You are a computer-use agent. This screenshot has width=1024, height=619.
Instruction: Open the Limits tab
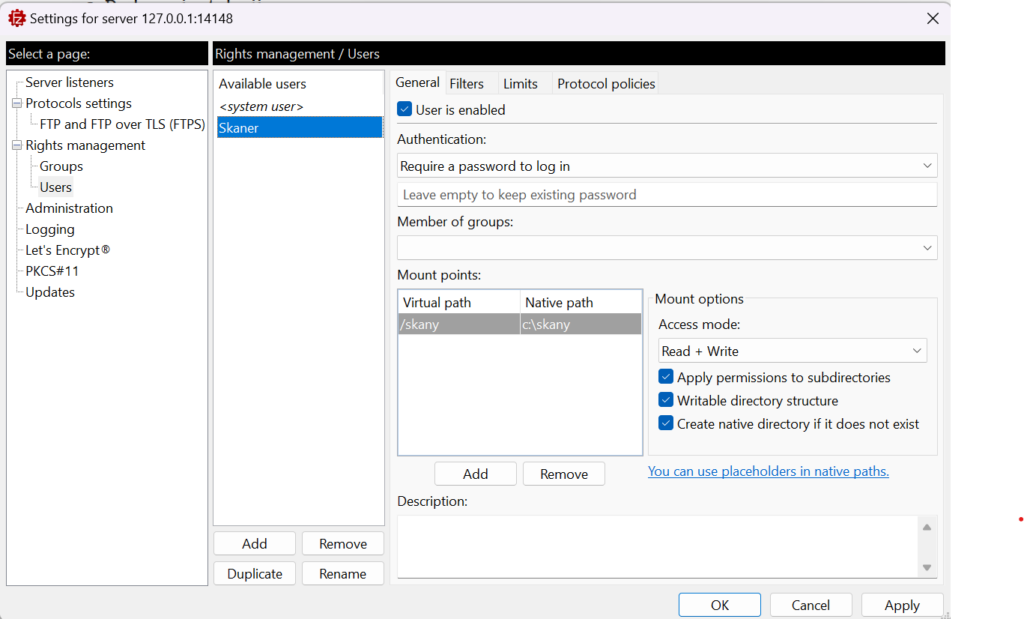[520, 84]
